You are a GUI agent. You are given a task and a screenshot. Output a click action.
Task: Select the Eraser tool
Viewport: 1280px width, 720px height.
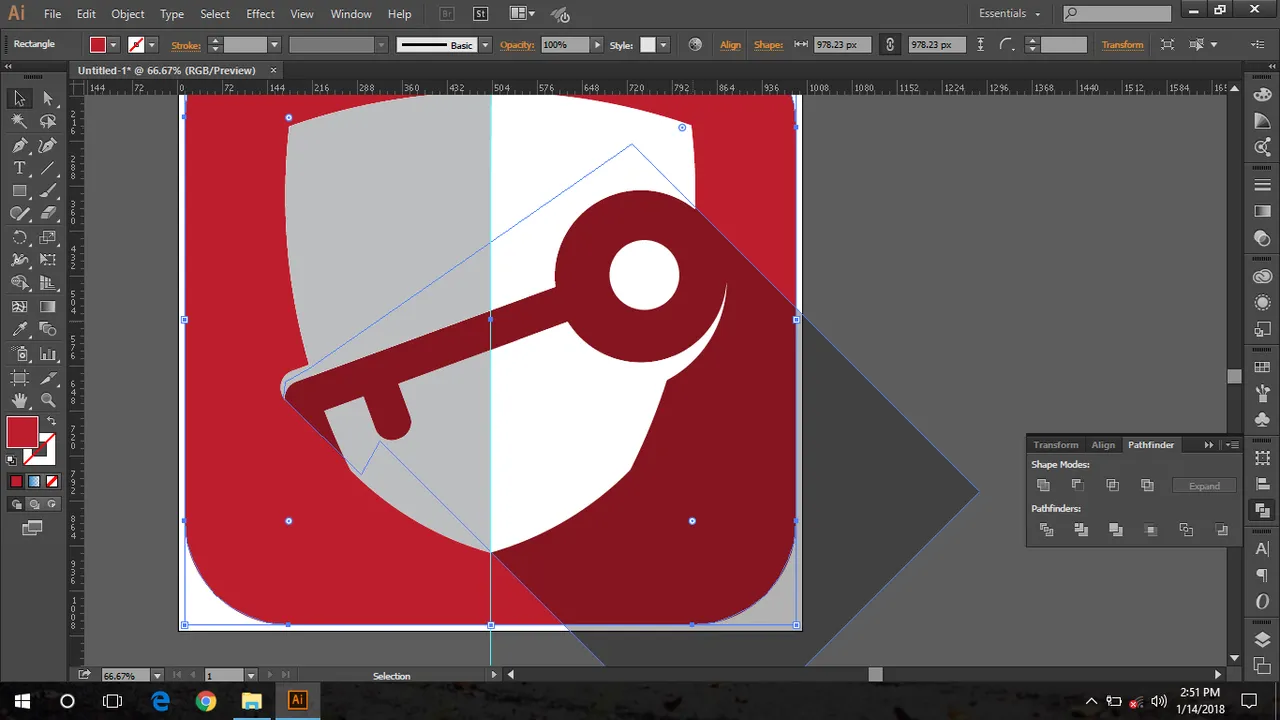click(x=47, y=214)
